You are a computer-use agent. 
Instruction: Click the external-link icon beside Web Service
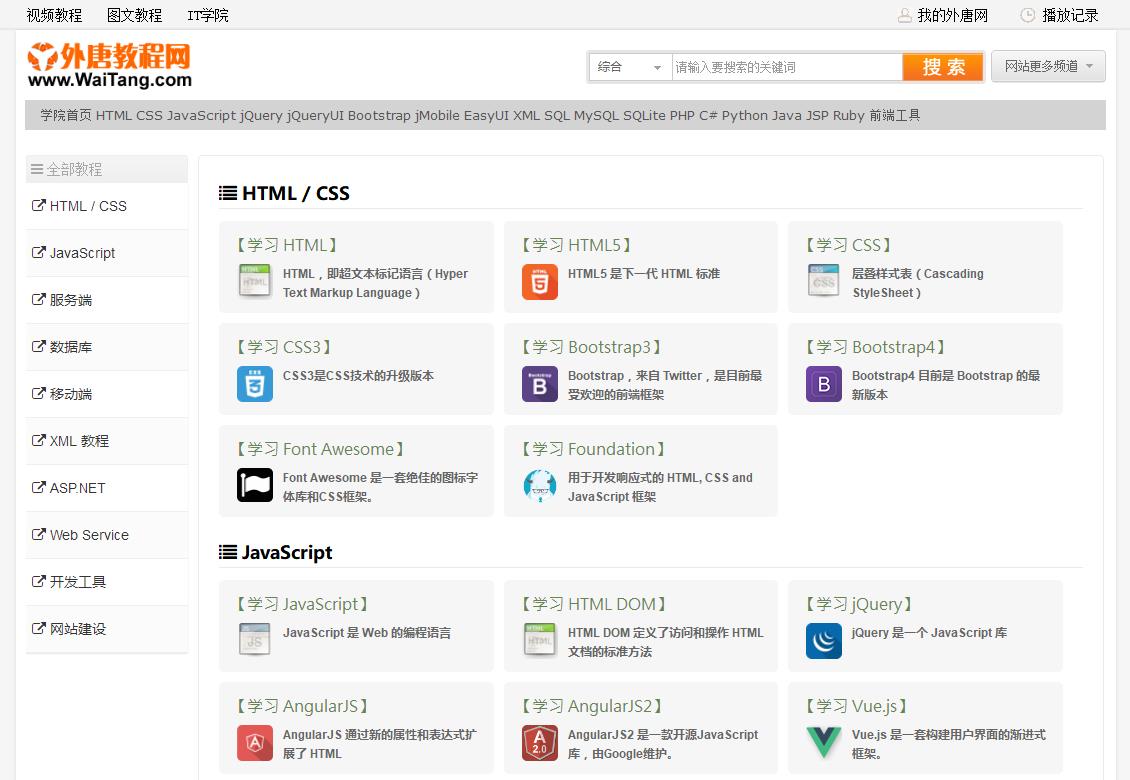pyautogui.click(x=38, y=534)
